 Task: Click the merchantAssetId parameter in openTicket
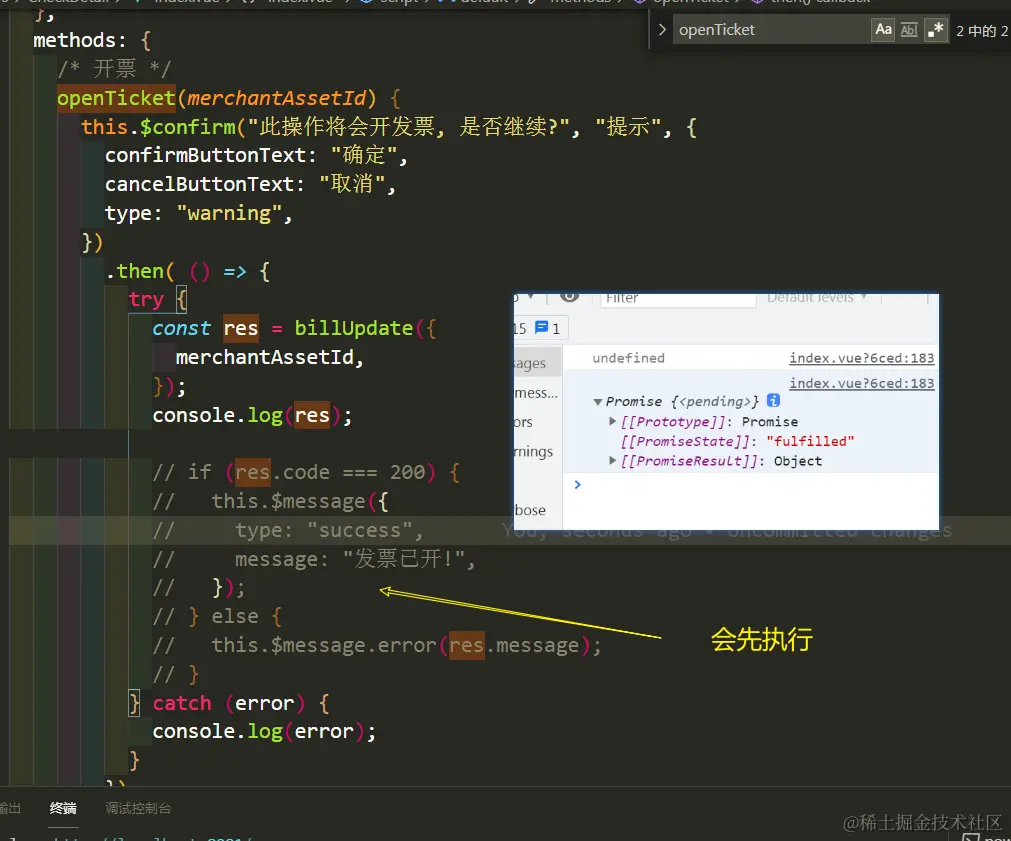coord(277,98)
